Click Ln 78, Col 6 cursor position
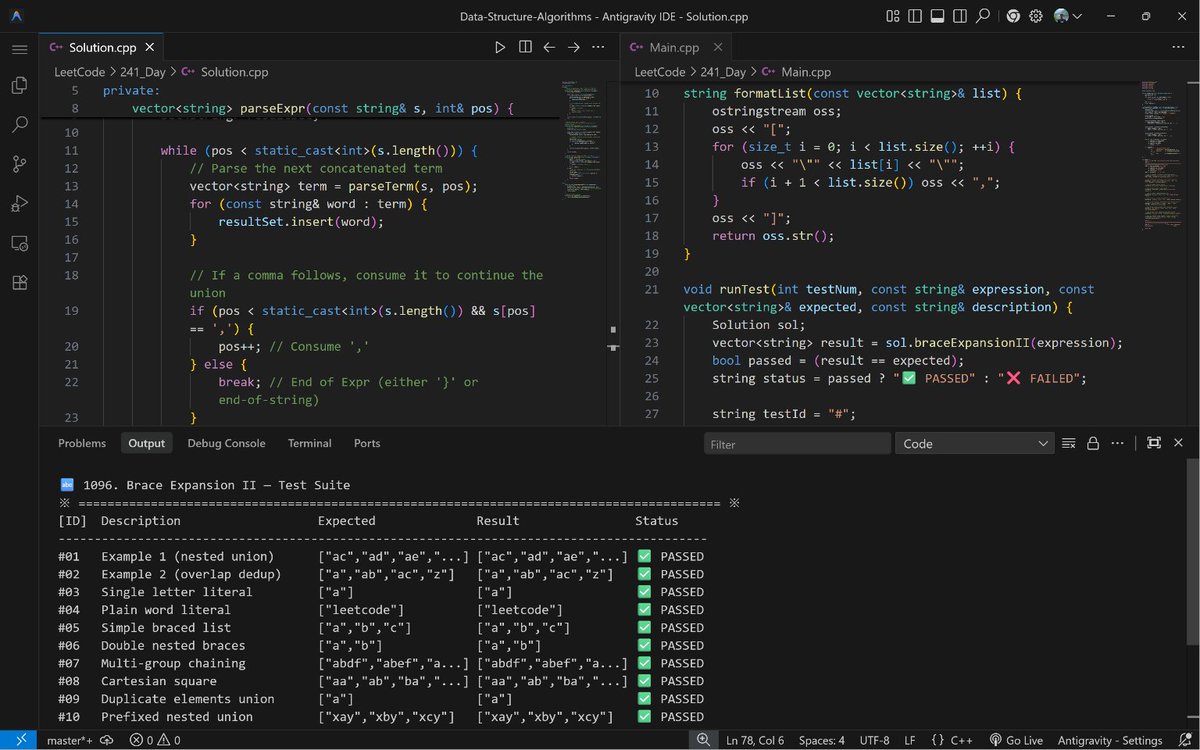Viewport: 1200px width, 750px height. [755, 740]
